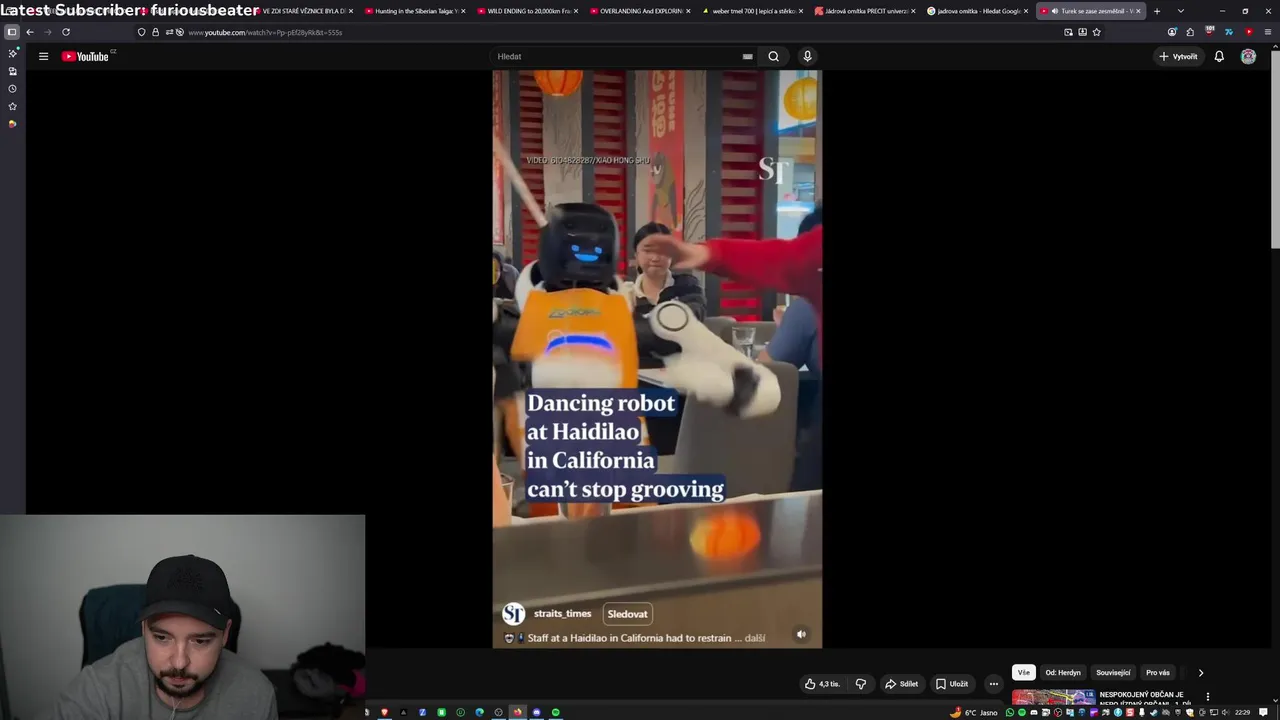The height and width of the screenshot is (720, 1280).
Task: Click the padlock site info icon
Action: tap(155, 32)
